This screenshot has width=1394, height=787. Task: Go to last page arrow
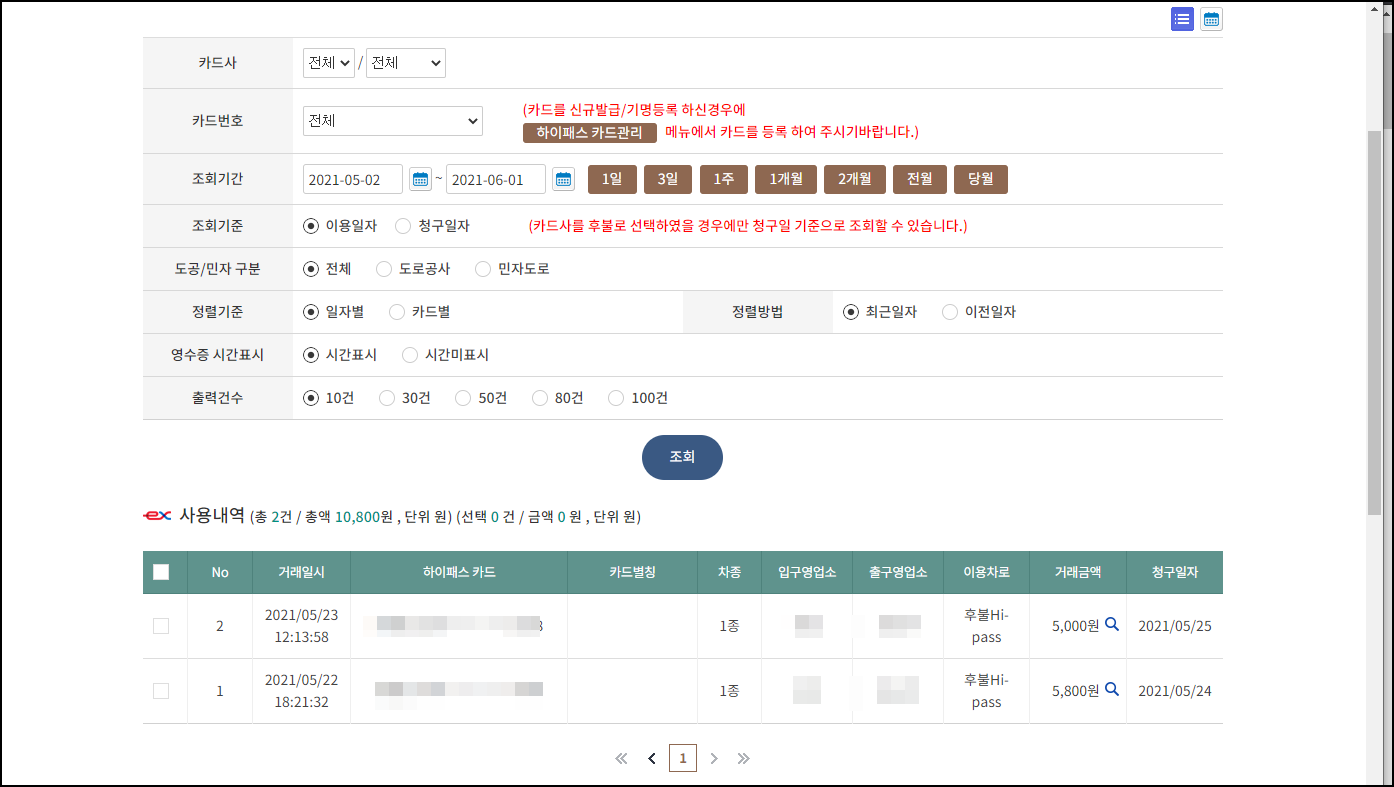point(743,758)
